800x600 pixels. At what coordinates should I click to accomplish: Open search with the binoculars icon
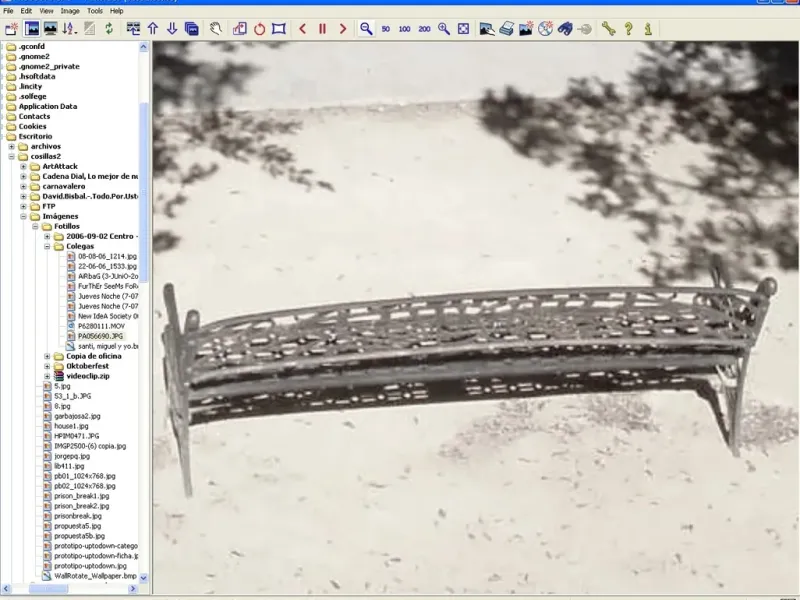(565, 29)
